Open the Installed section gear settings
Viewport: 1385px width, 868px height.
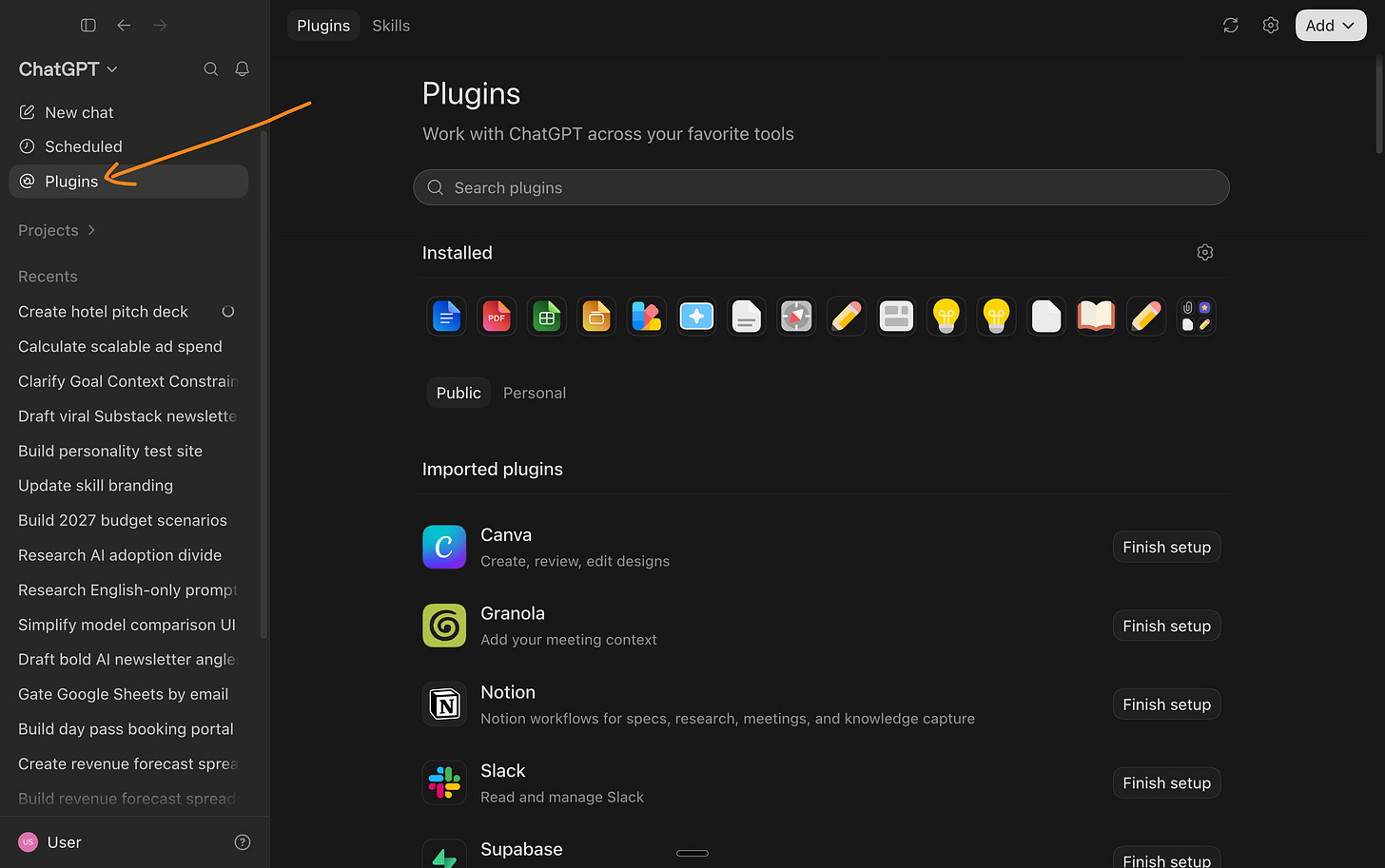tap(1205, 252)
